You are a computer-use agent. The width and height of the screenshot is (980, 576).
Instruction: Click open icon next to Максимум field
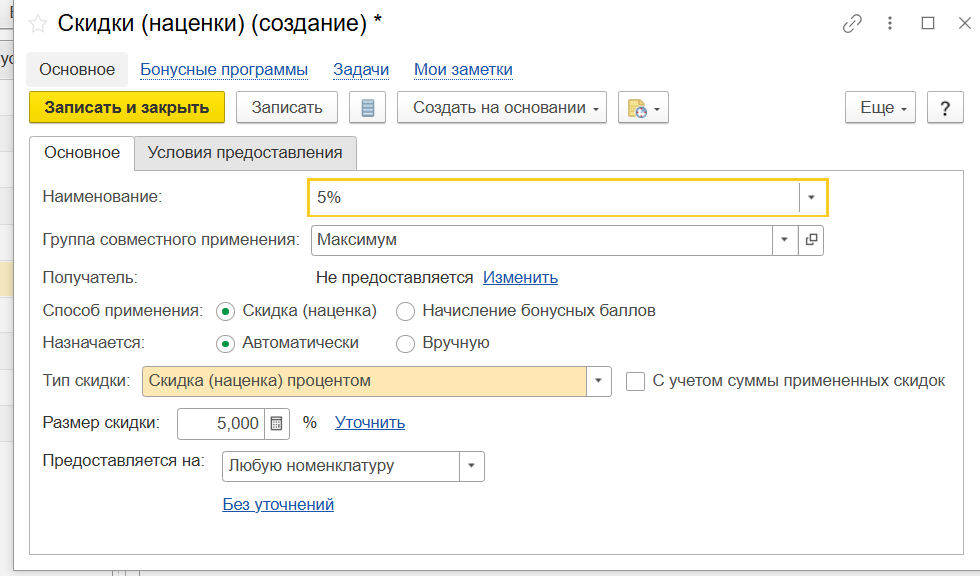811,240
